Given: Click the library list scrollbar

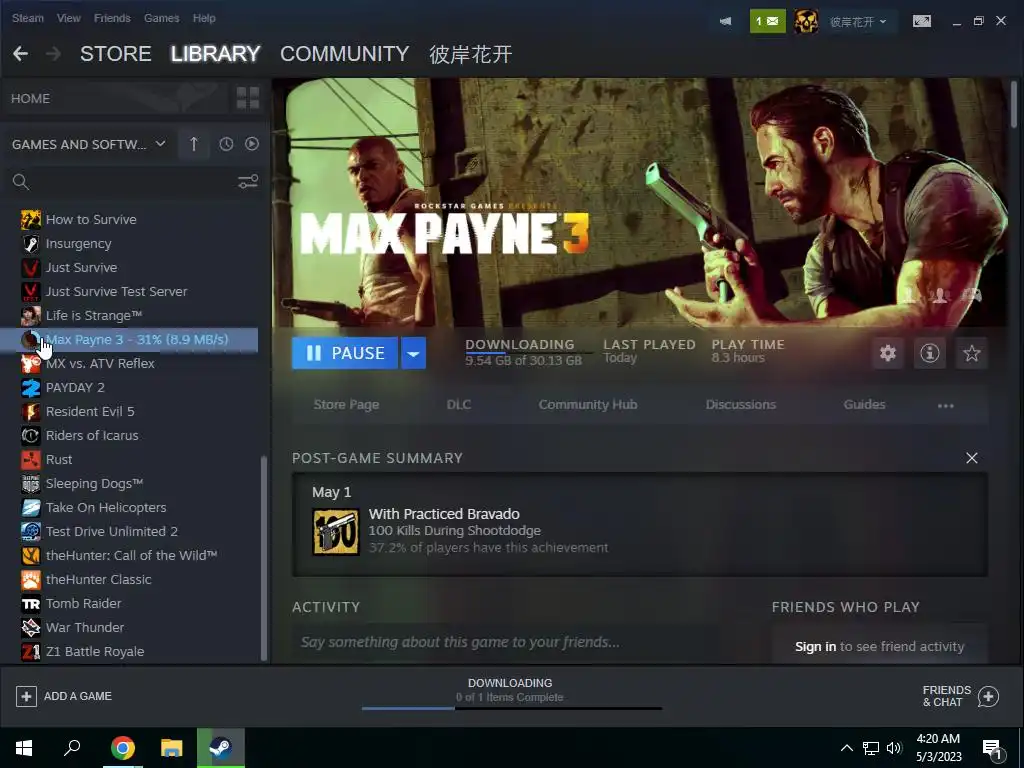Looking at the screenshot, I should tap(264, 559).
